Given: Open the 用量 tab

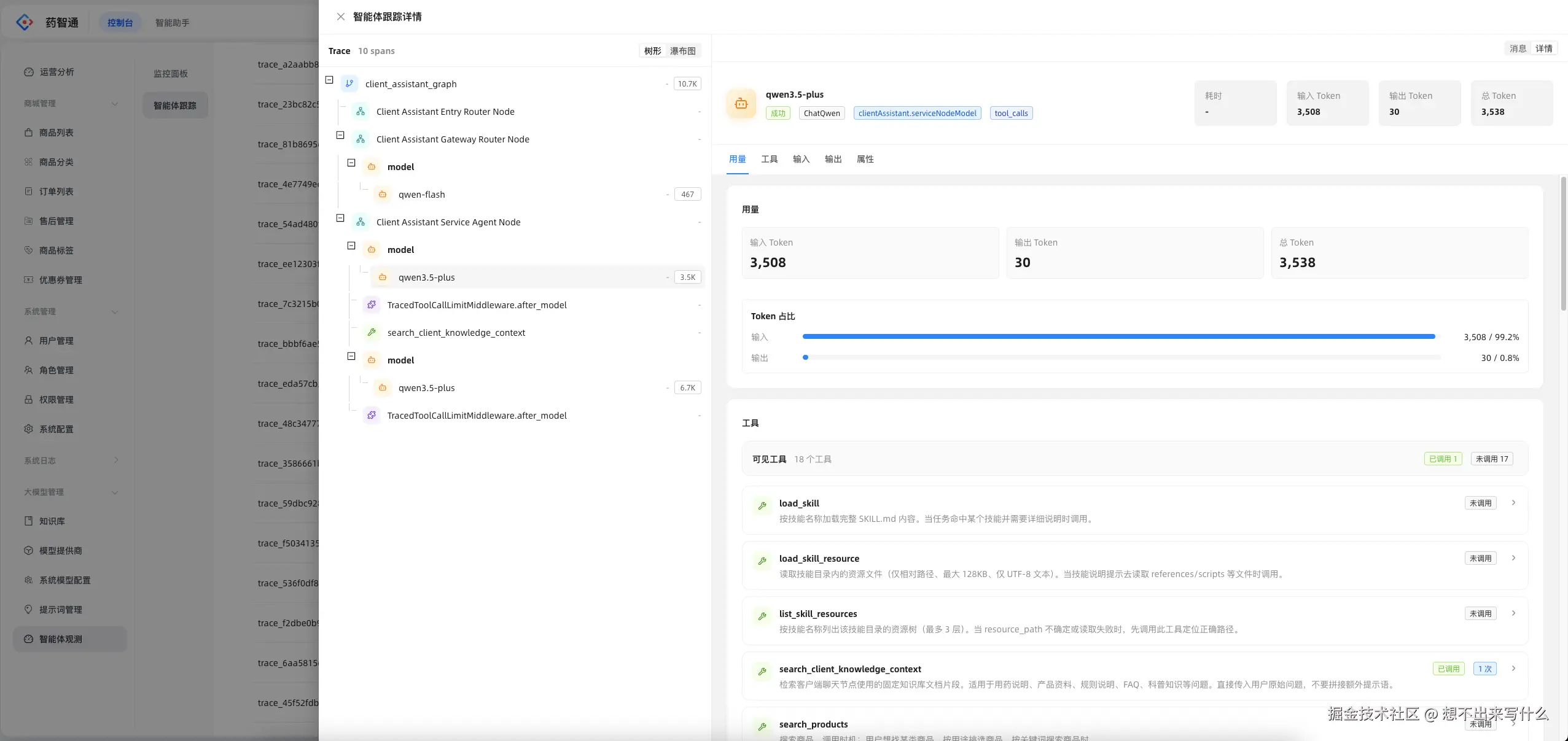Looking at the screenshot, I should pyautogui.click(x=737, y=159).
